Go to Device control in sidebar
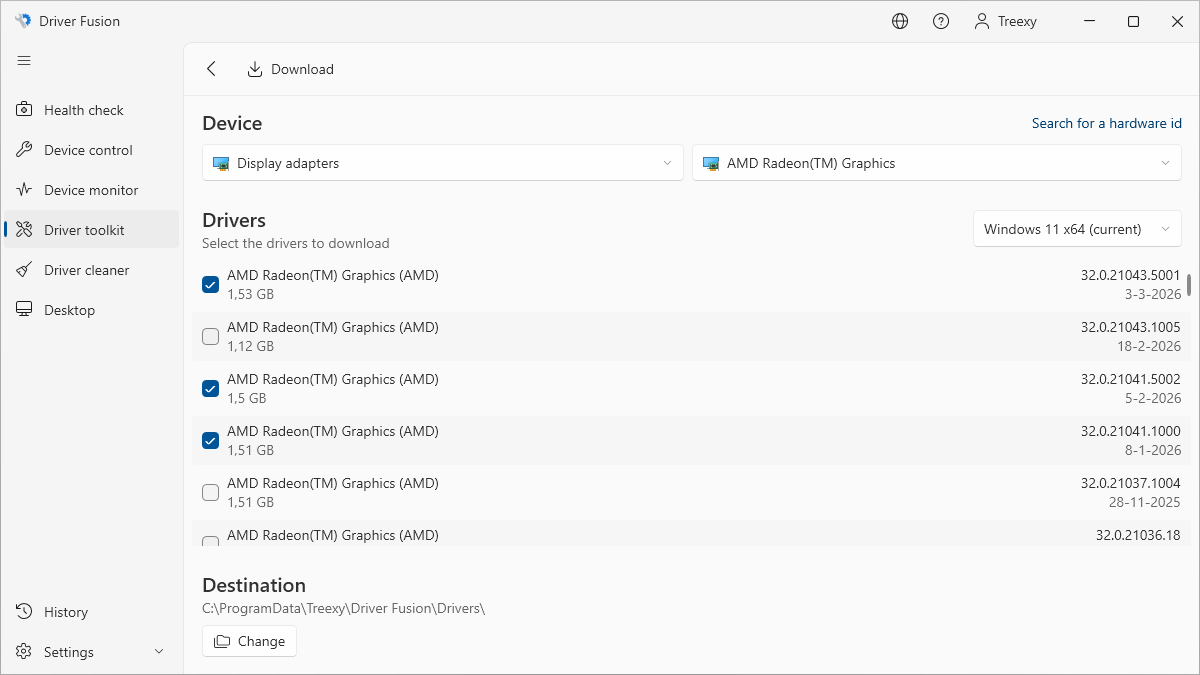1200x675 pixels. (88, 150)
